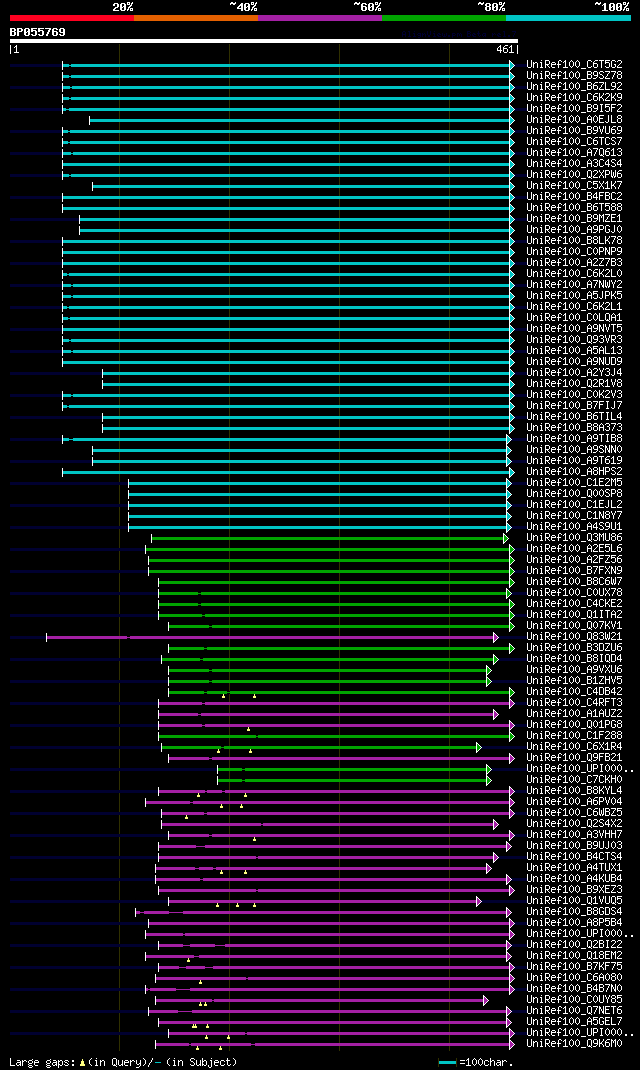Image resolution: width=640 pixels, height=1070 pixels.
Task: Click the yellow gap marker icon in bottom legend
Action: (x=83, y=1062)
